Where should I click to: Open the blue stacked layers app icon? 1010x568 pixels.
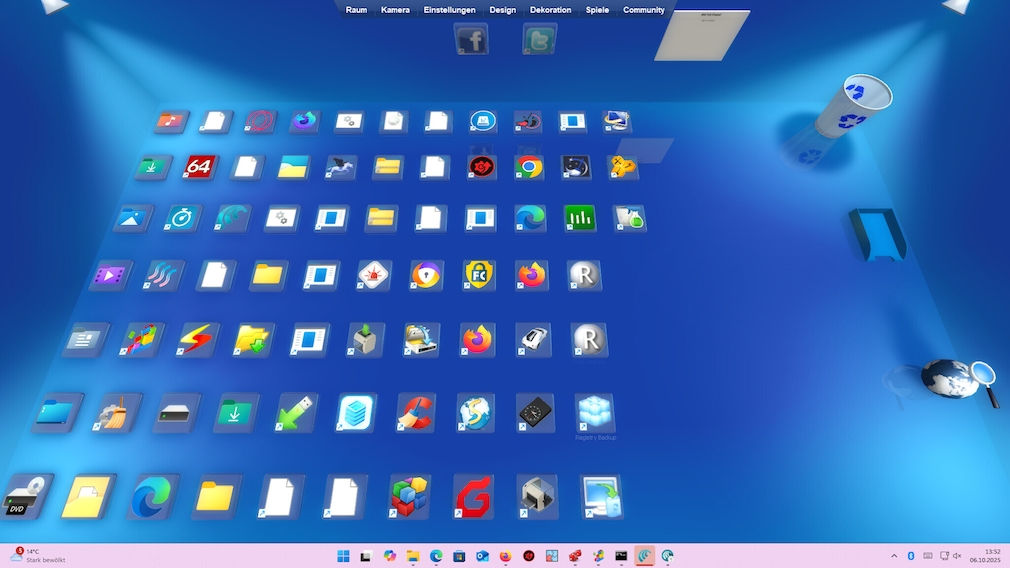click(356, 413)
